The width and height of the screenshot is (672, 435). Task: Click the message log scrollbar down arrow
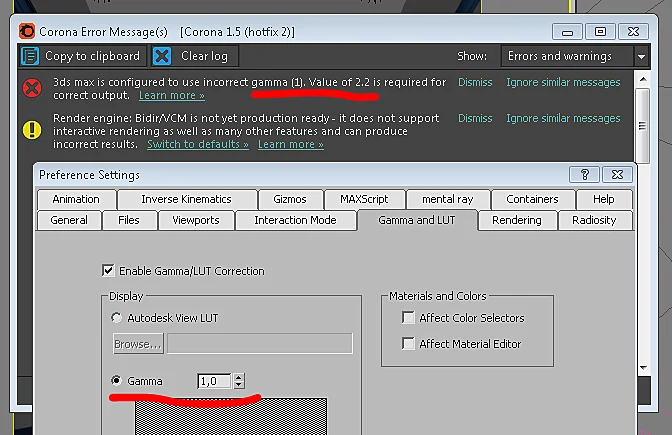pyautogui.click(x=643, y=368)
